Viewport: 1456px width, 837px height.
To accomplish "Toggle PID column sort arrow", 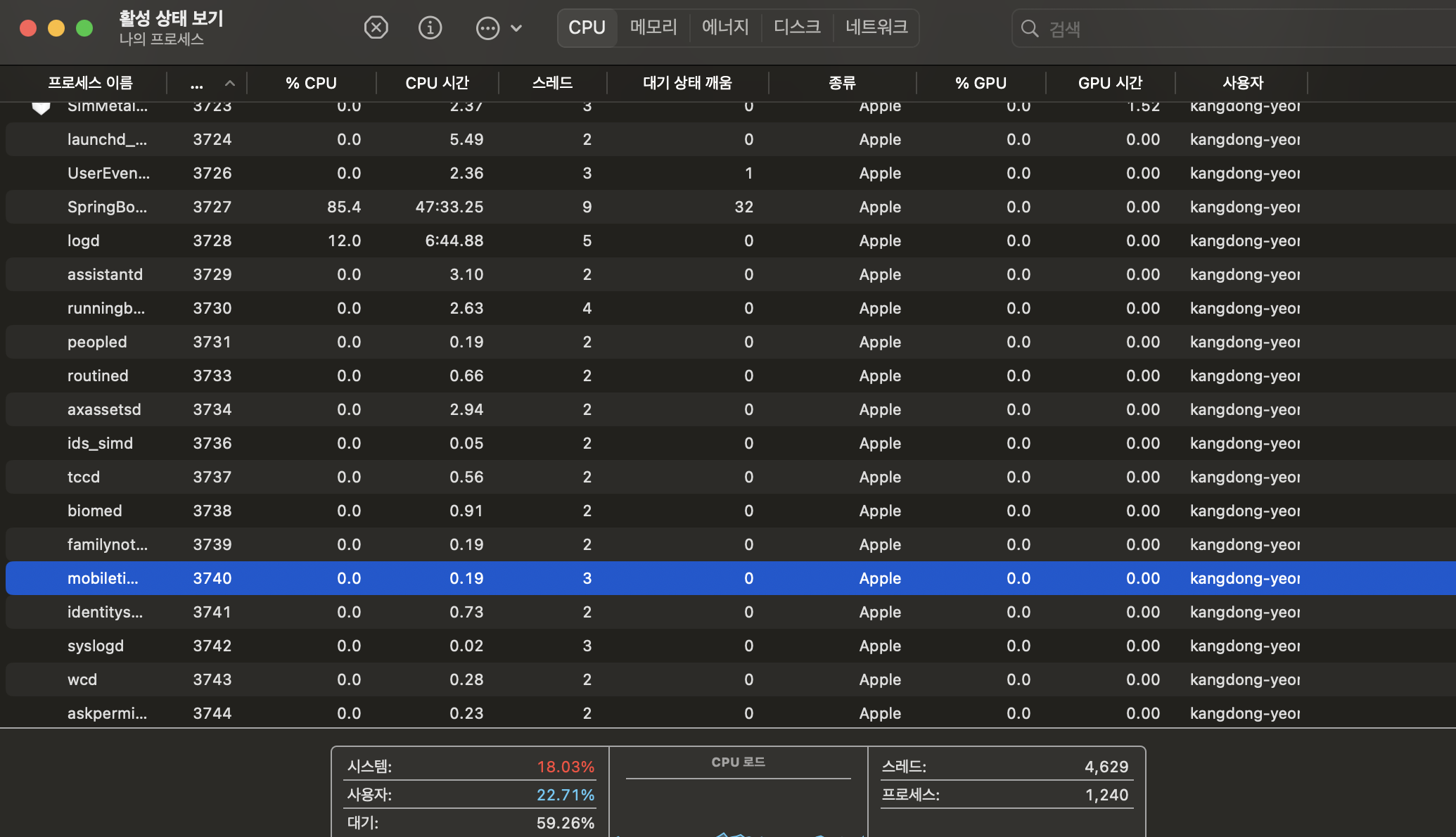I will (229, 84).
